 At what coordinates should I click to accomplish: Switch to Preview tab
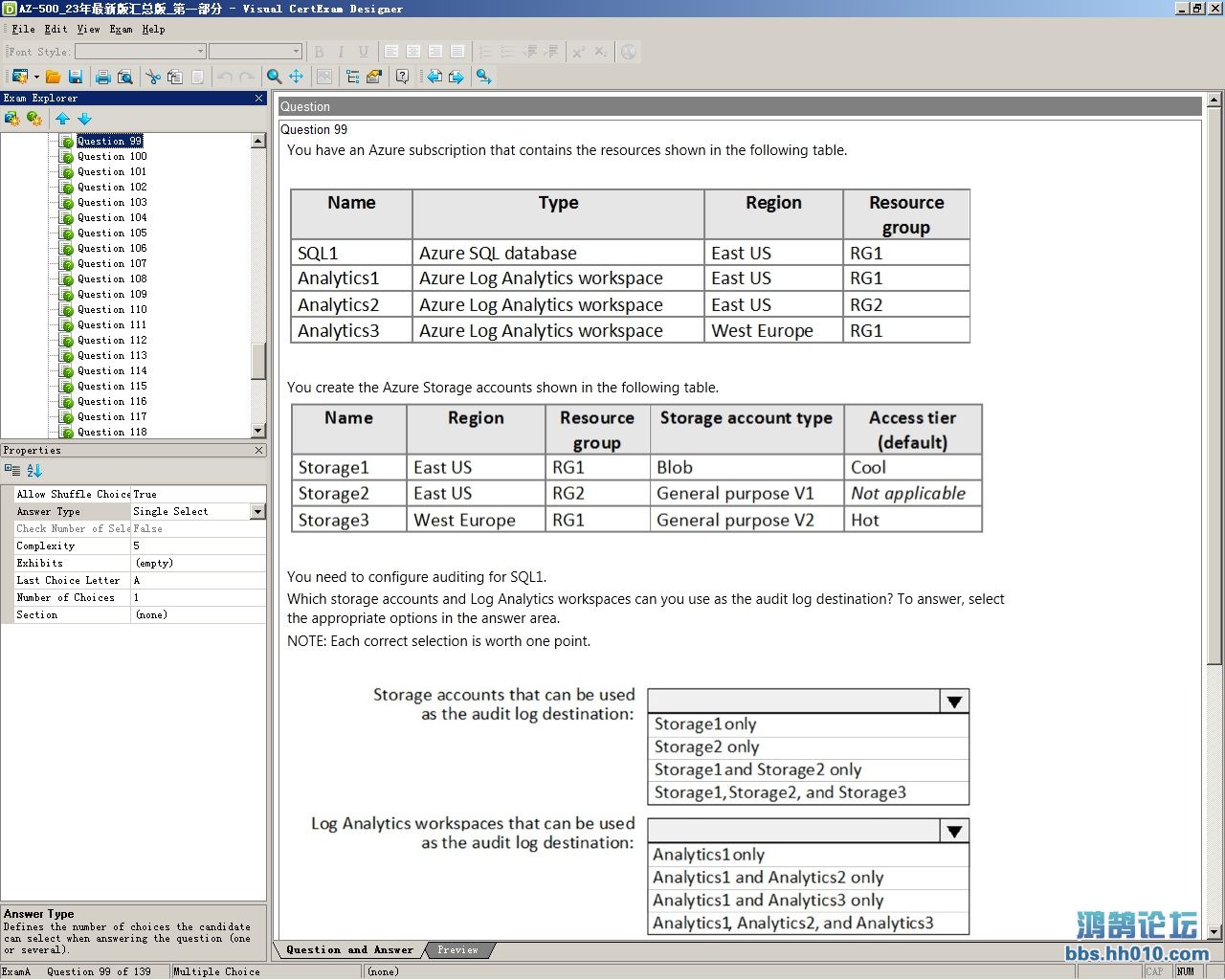click(x=457, y=950)
